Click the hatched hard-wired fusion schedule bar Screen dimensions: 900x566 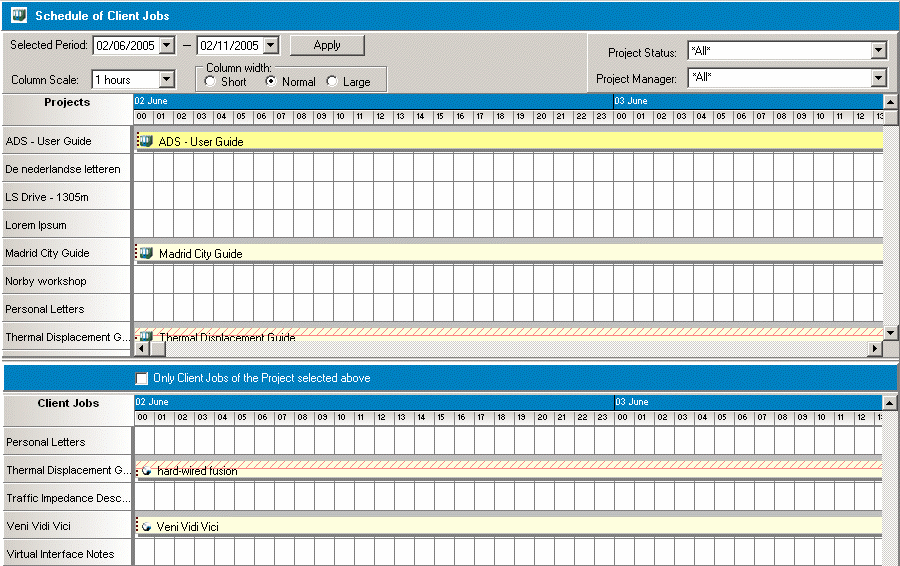pos(509,469)
